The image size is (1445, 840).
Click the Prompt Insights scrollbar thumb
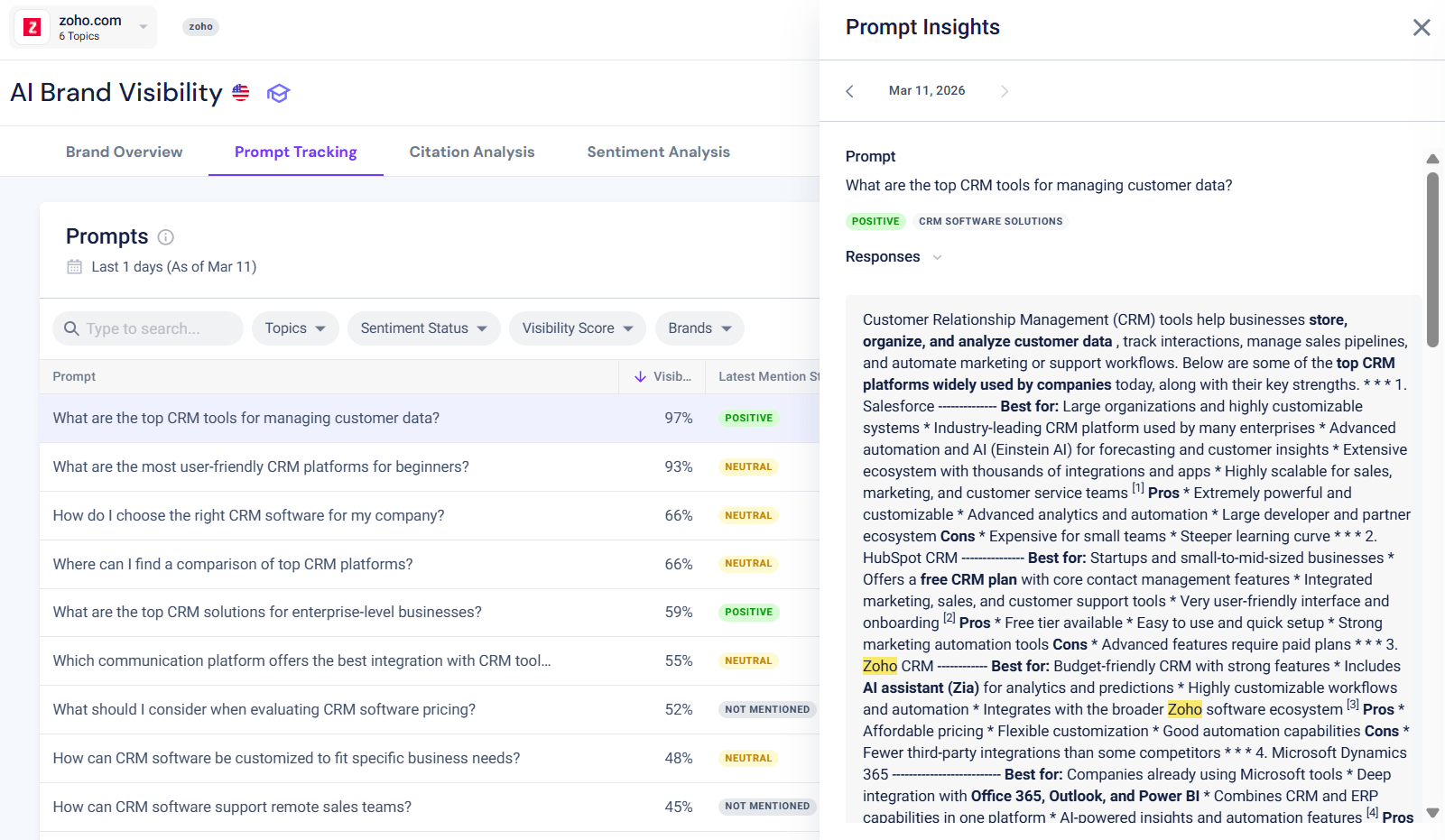pos(1432,260)
